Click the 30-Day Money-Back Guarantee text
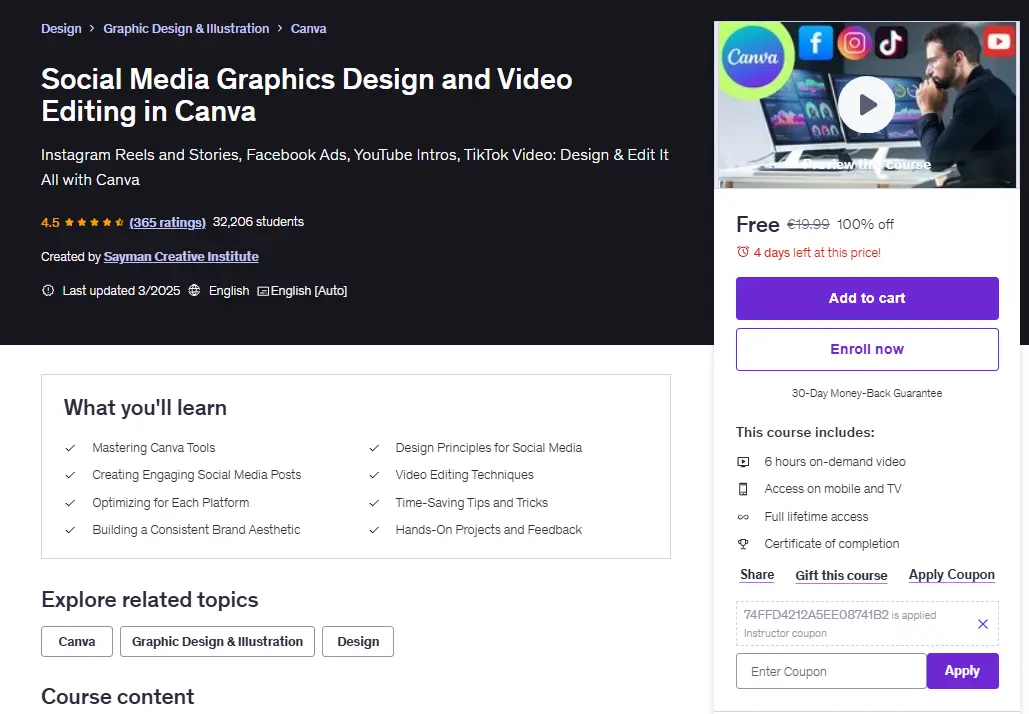Viewport: 1029px width, 714px height. (x=867, y=393)
